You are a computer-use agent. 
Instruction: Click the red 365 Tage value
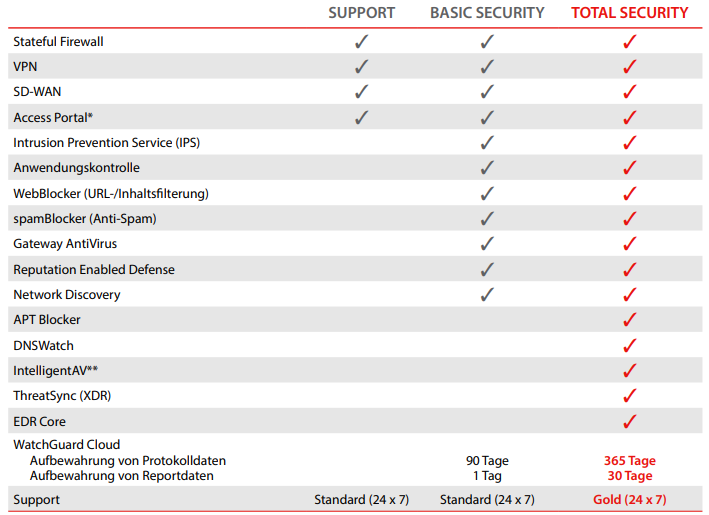[x=630, y=461]
